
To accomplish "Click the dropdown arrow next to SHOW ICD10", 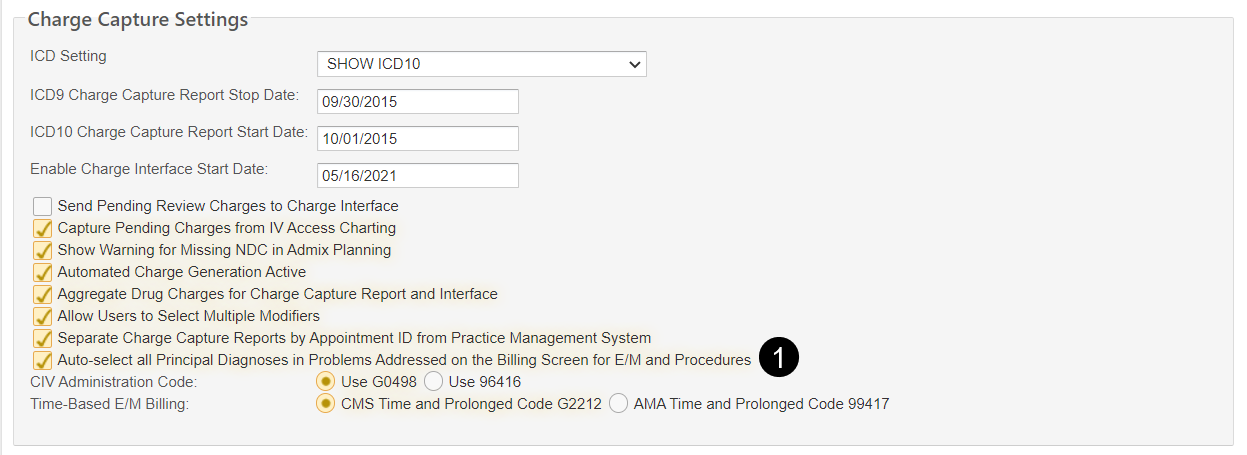I will coord(634,64).
